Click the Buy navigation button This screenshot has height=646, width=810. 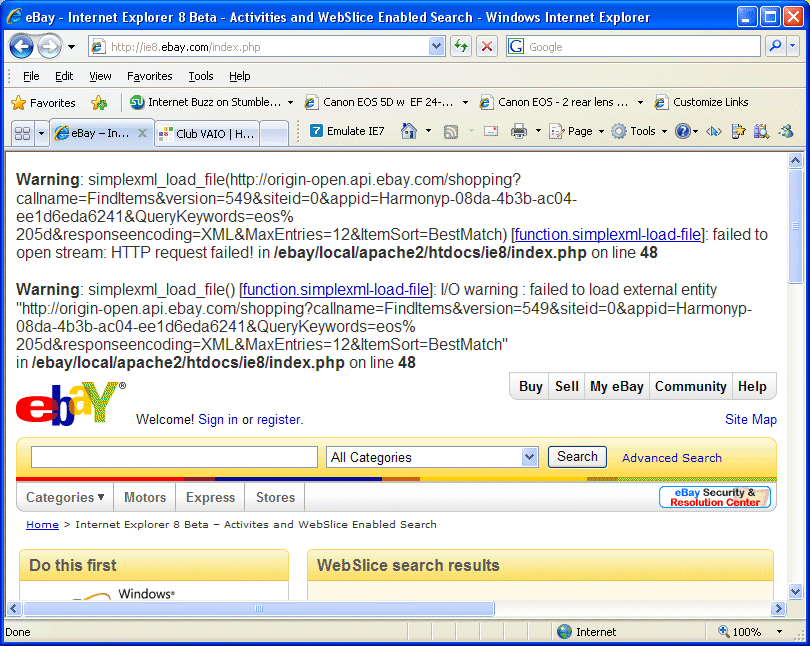click(x=531, y=386)
